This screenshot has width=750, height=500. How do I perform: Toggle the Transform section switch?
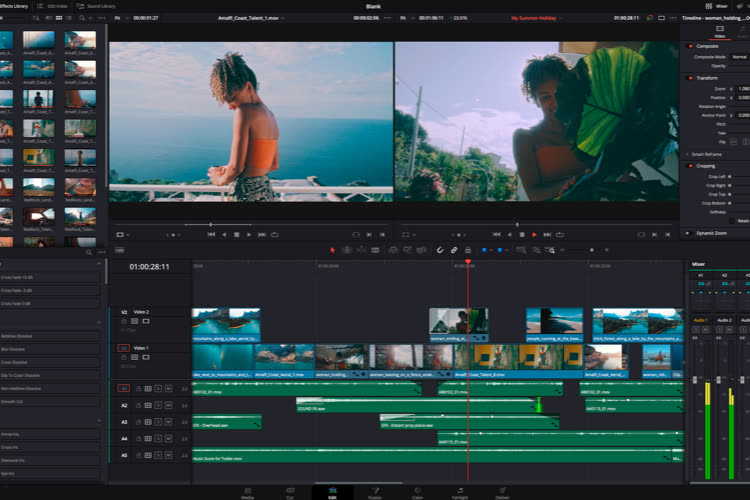690,78
